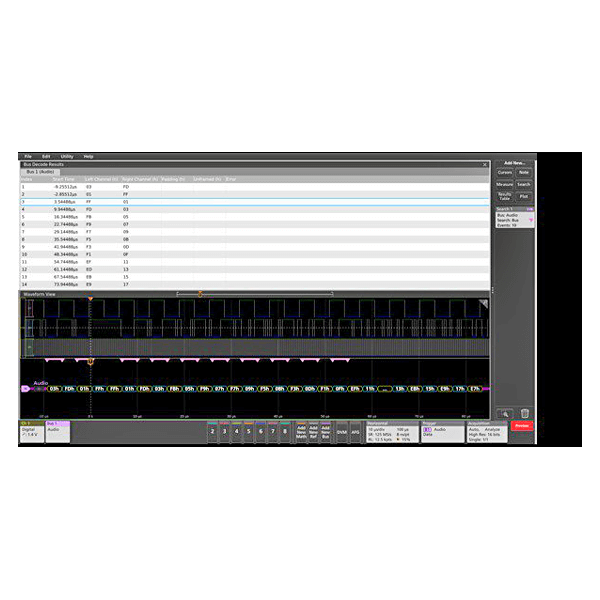This screenshot has width=600, height=600.
Task: Click the Index column header
Action: tap(27, 179)
